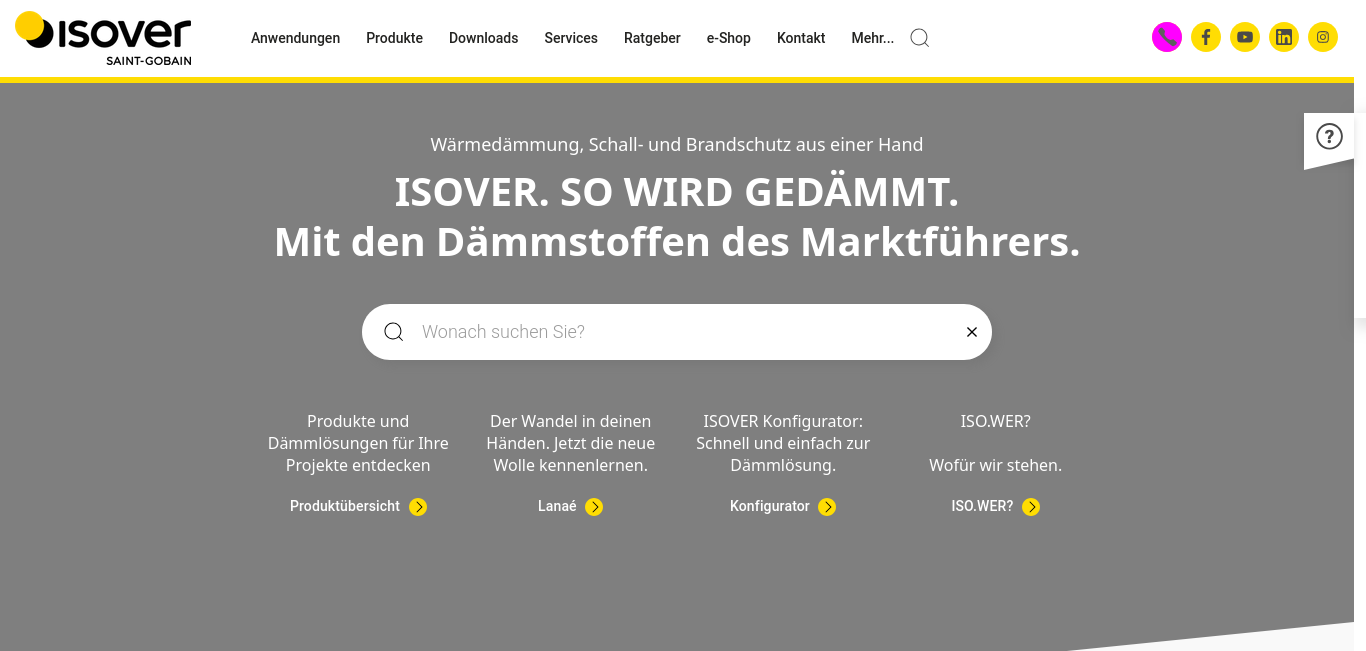Expand the Mehr... menu

click(x=873, y=38)
